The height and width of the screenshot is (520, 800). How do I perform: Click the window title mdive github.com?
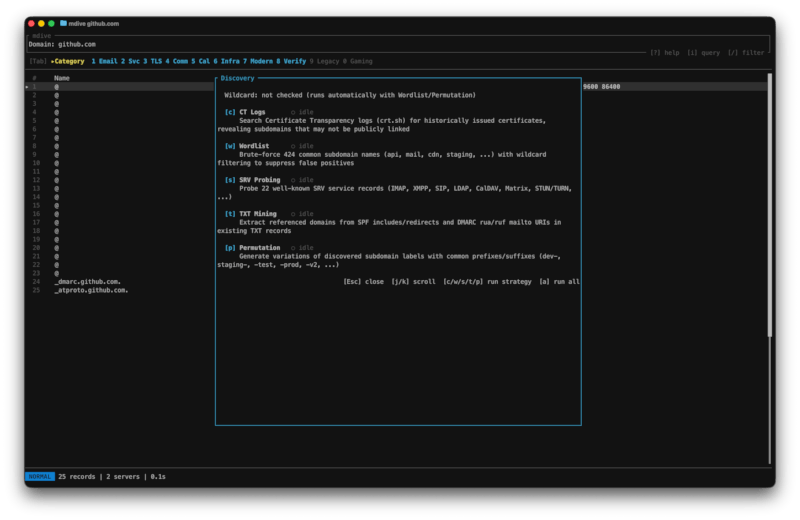93,23
